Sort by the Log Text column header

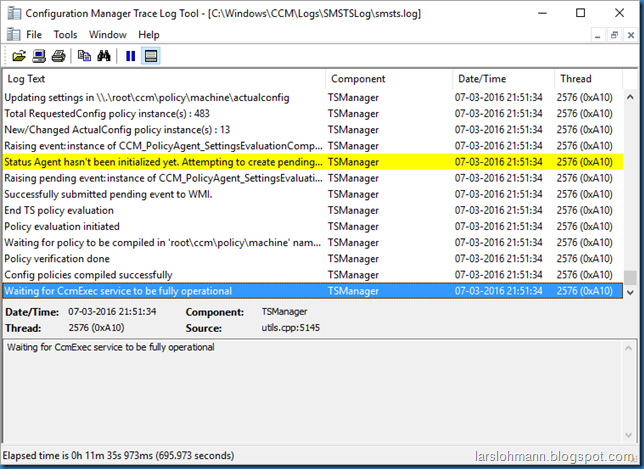(164, 79)
